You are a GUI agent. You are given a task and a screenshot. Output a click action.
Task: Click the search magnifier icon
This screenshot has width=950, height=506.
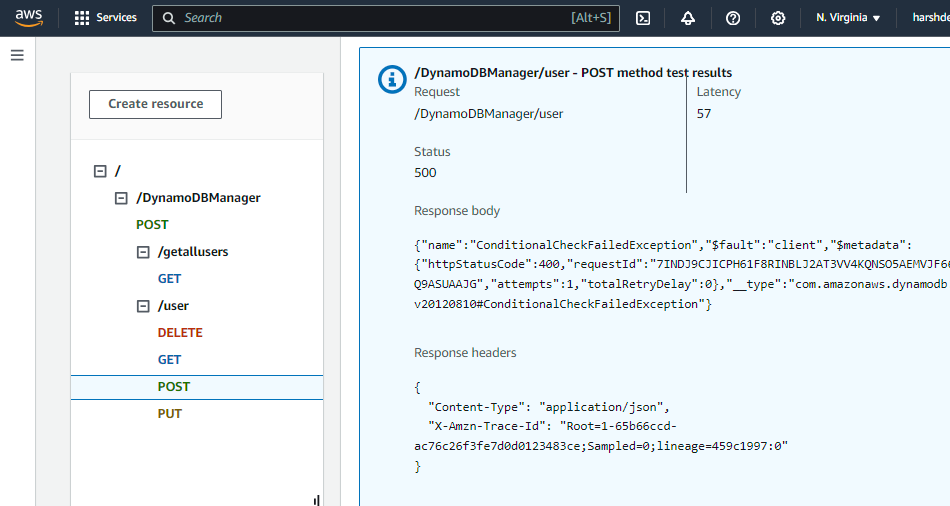(168, 18)
